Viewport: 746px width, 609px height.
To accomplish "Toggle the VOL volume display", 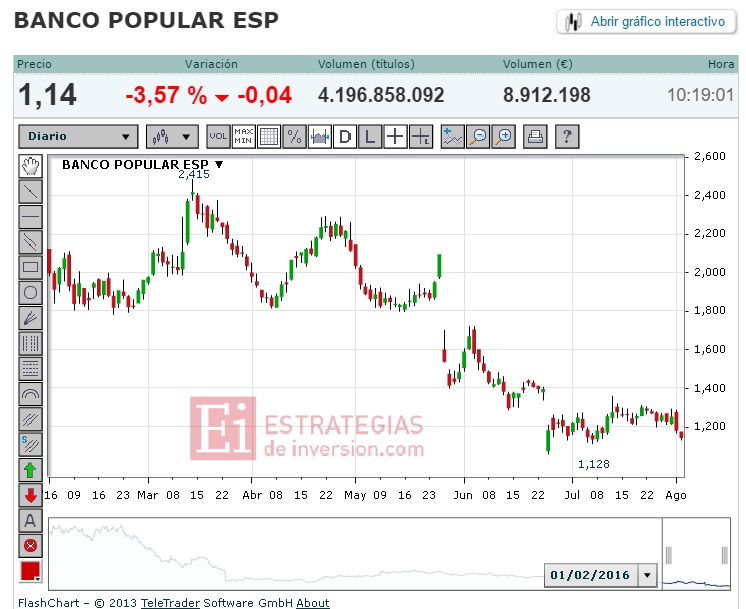I will click(x=218, y=137).
